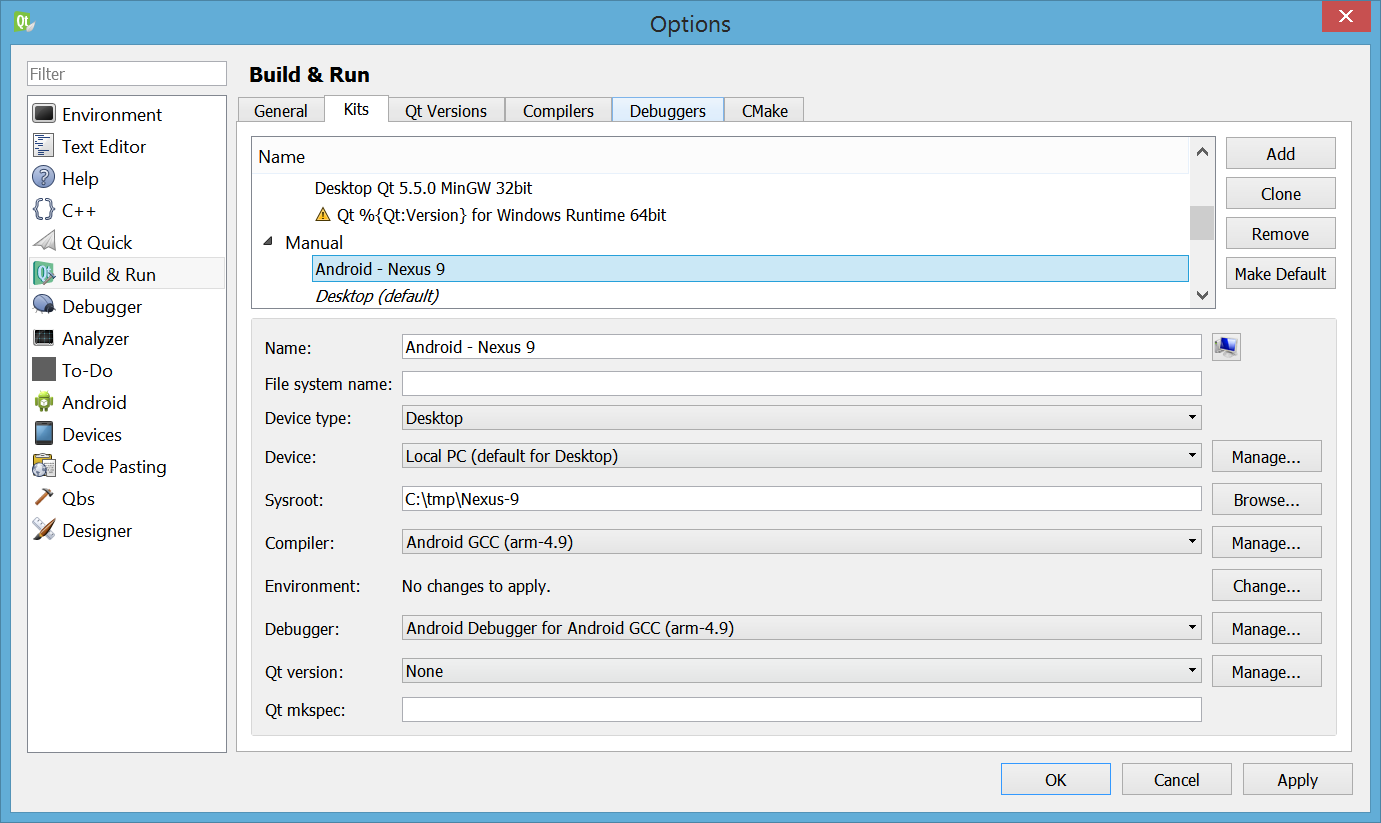Select the Text Editor sidebar icon
This screenshot has height=823, width=1381.
pos(44,146)
